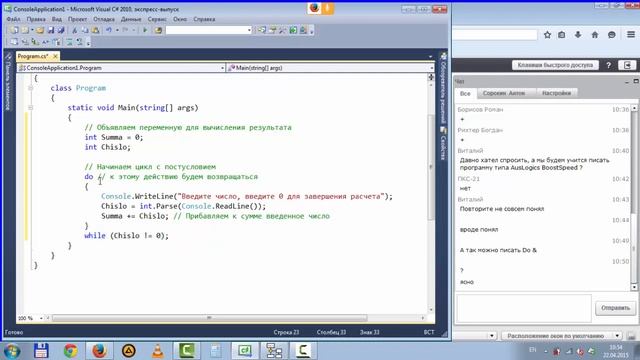Click the question mark help icon
This screenshot has width=640, height=360.
tap(609, 65)
